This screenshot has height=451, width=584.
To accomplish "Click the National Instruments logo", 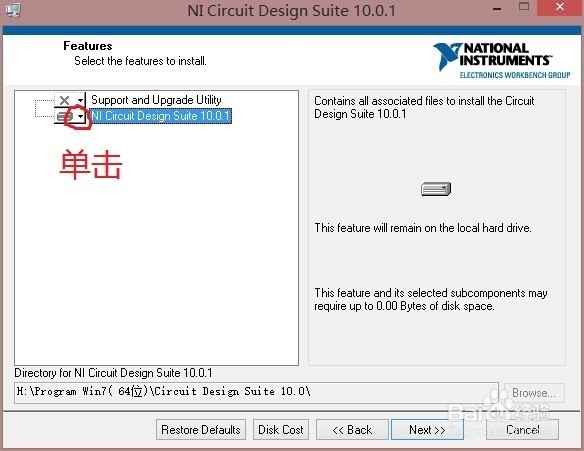I will point(501,60).
